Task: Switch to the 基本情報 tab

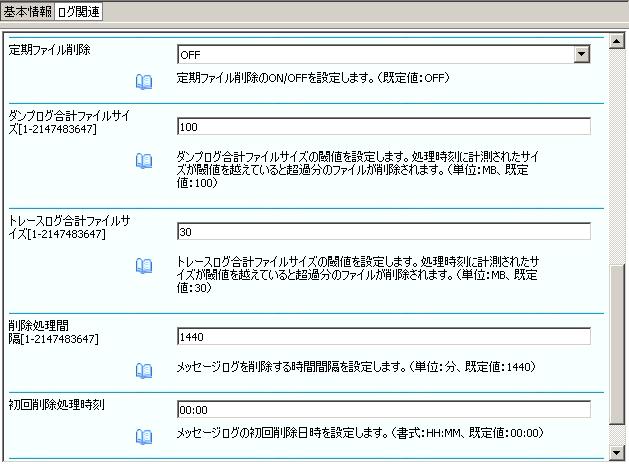Action: [x=28, y=12]
